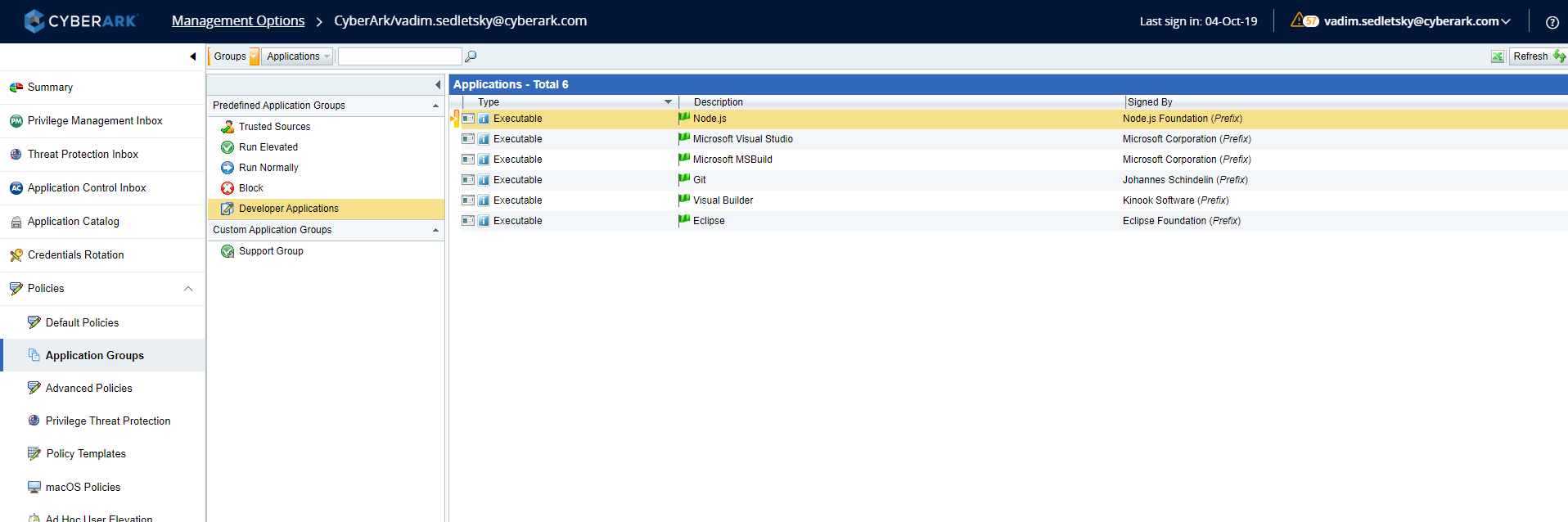Viewport: 1568px width, 522px height.
Task: Click the window icon in Visual Builder row
Action: [x=468, y=200]
